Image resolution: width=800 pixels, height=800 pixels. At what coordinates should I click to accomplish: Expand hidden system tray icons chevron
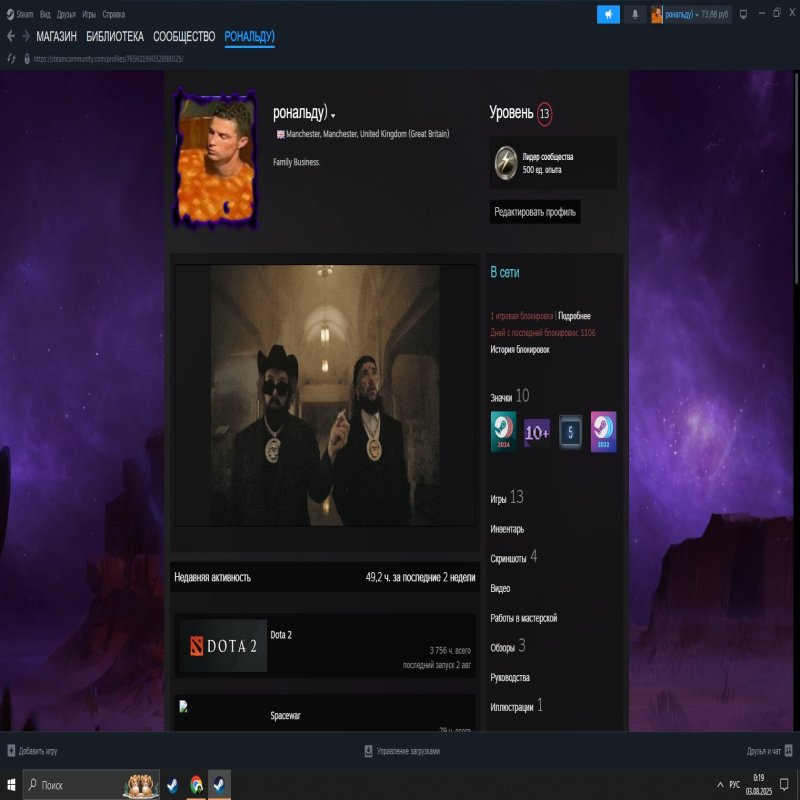click(719, 785)
